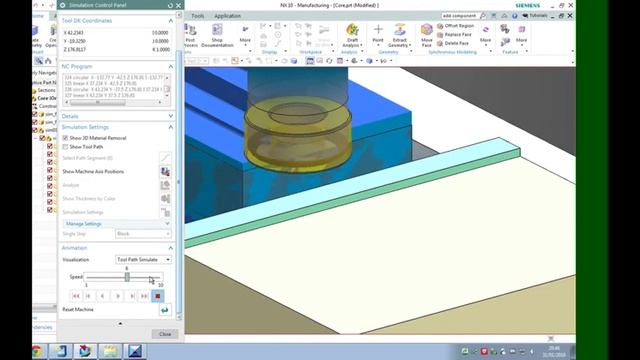Click Simulation Settings icon in the panel

(165, 212)
